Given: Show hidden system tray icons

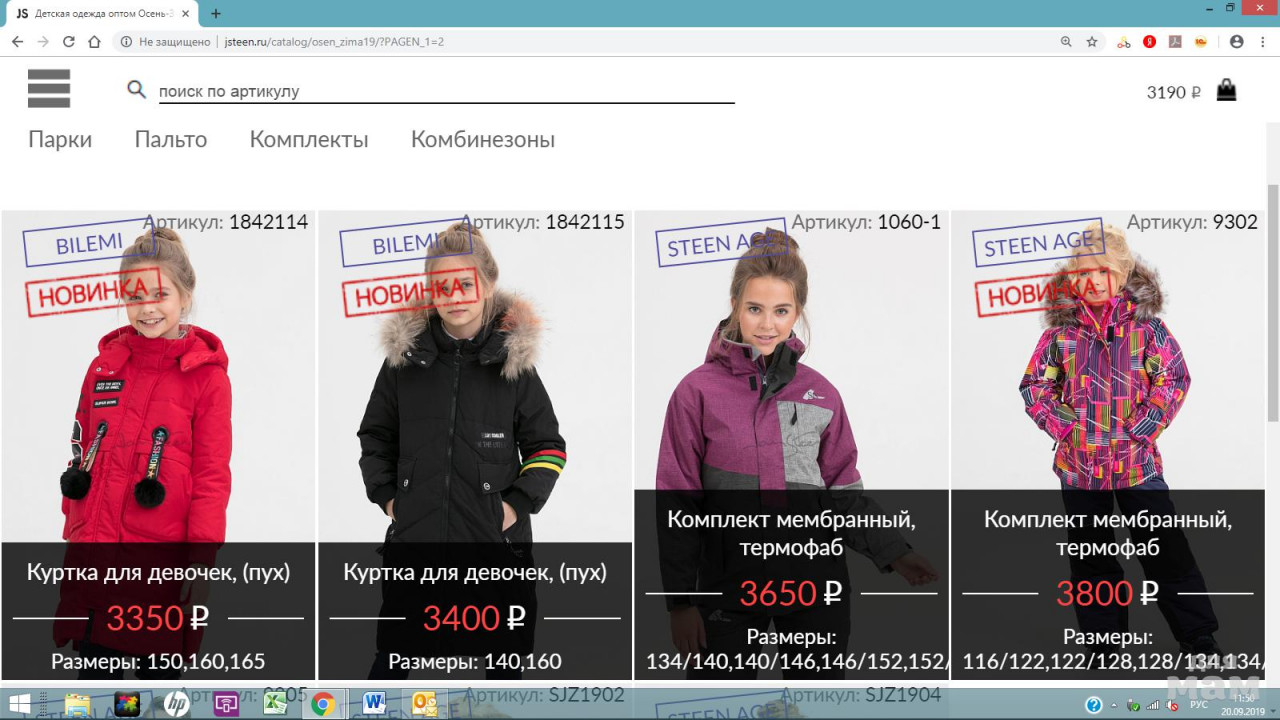Looking at the screenshot, I should (x=1114, y=705).
